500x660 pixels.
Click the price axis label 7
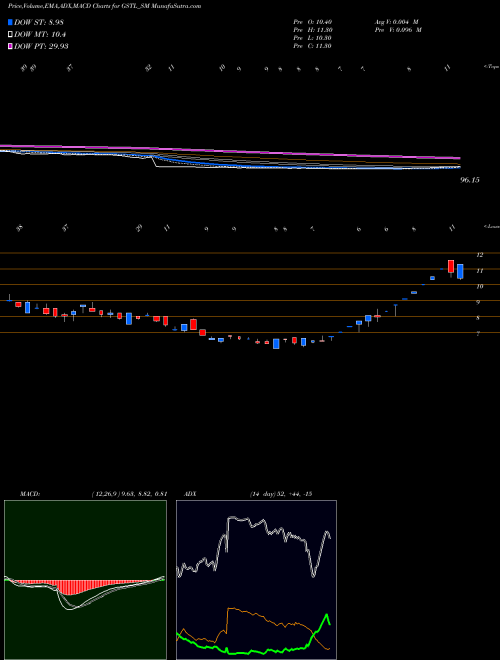(x=478, y=333)
